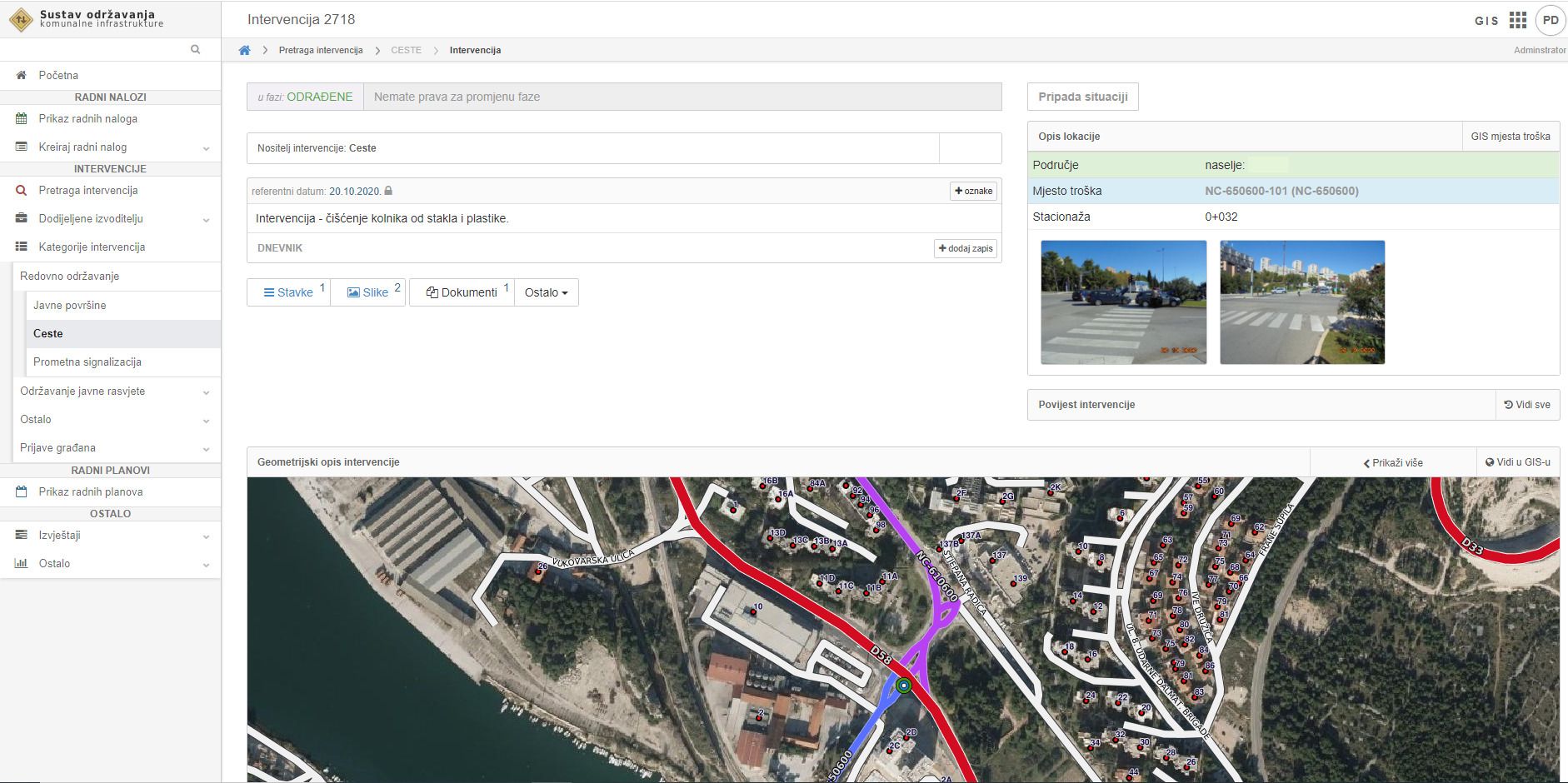Click the lock icon beside reference date
The image size is (1568, 783).
coord(388,192)
